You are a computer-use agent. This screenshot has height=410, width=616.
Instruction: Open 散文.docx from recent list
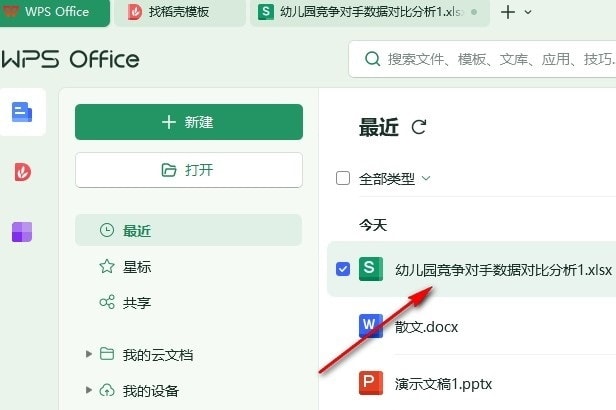[x=426, y=327]
